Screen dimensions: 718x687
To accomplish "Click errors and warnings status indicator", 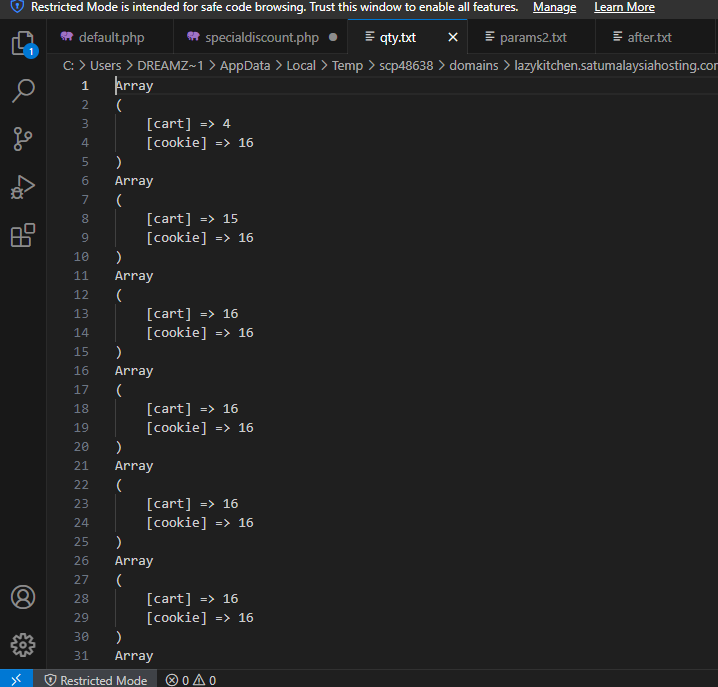I will coord(191,680).
